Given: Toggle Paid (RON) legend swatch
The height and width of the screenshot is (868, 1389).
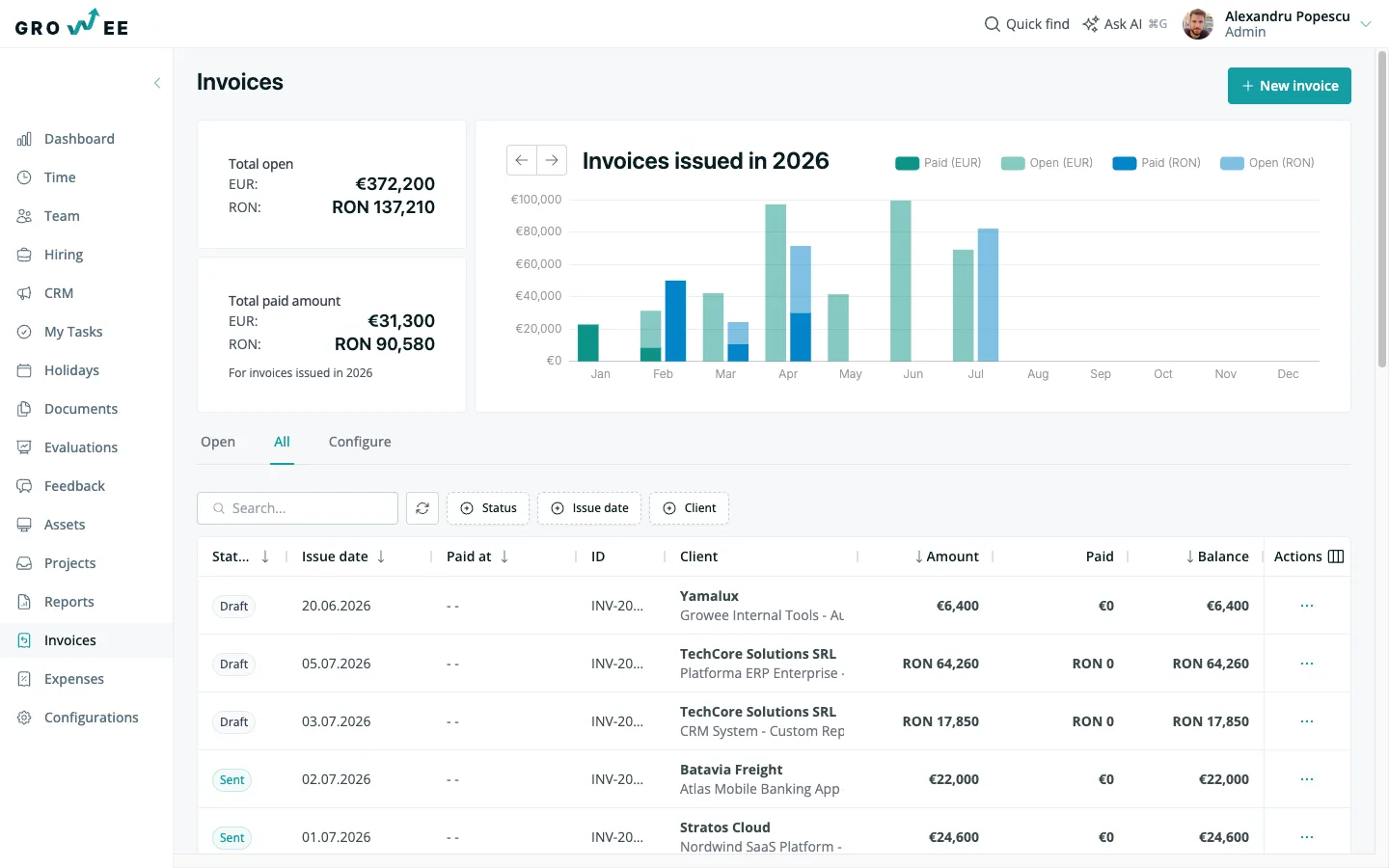Looking at the screenshot, I should pyautogui.click(x=1125, y=163).
